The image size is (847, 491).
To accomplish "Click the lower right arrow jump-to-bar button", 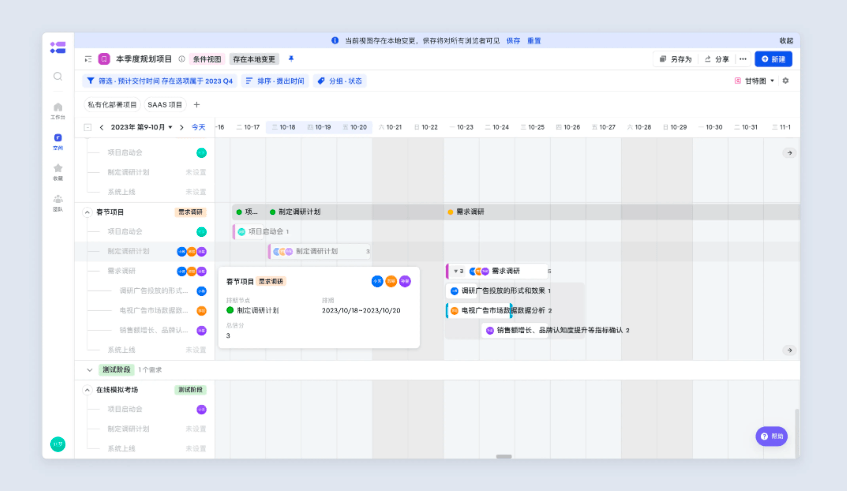I will pos(790,350).
